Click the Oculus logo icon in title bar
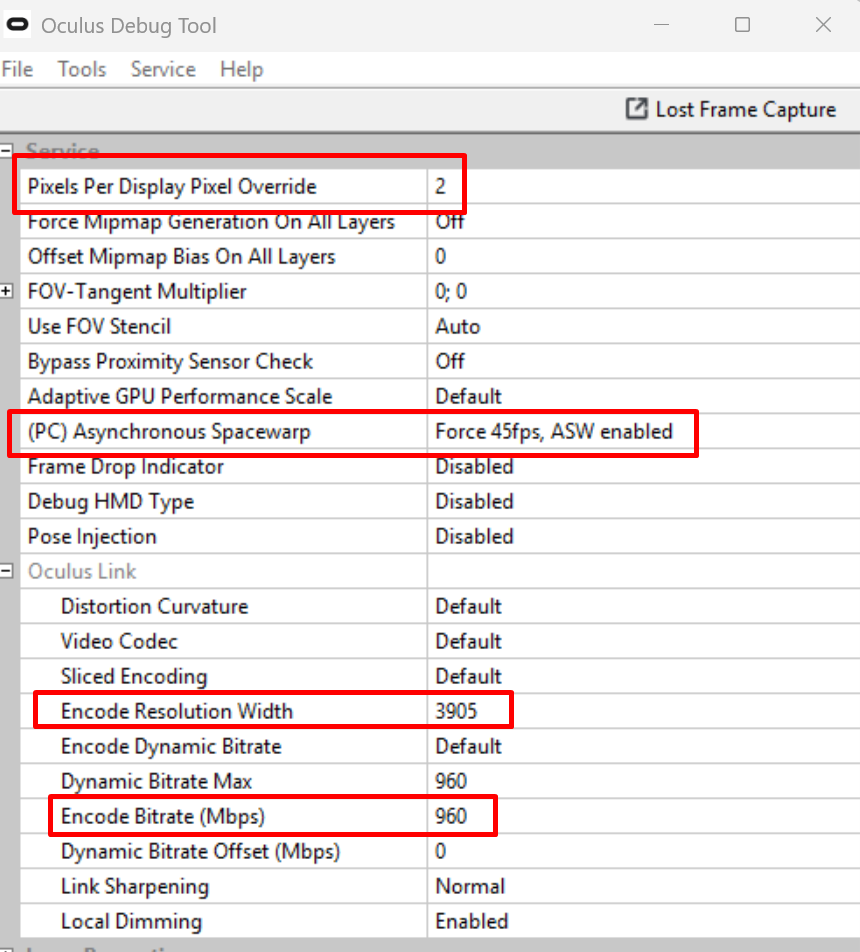Screen dimensions: 860x952 tap(17, 25)
